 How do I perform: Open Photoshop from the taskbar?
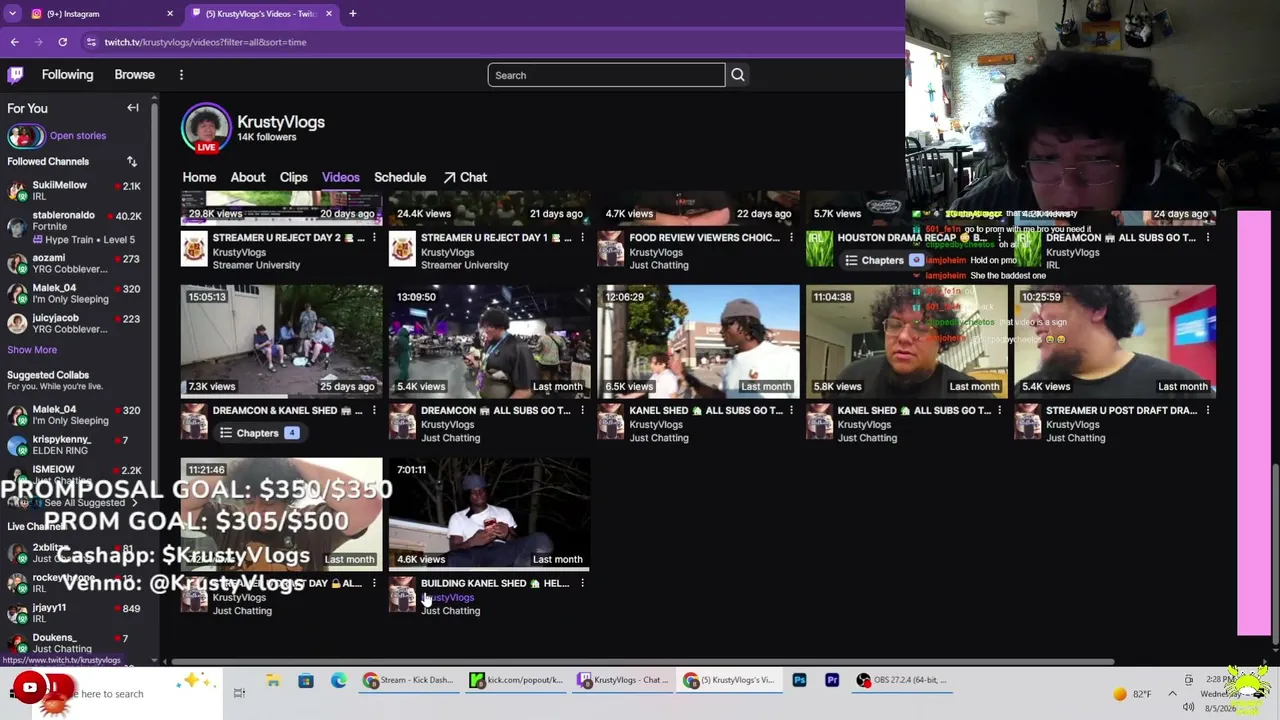click(x=799, y=681)
